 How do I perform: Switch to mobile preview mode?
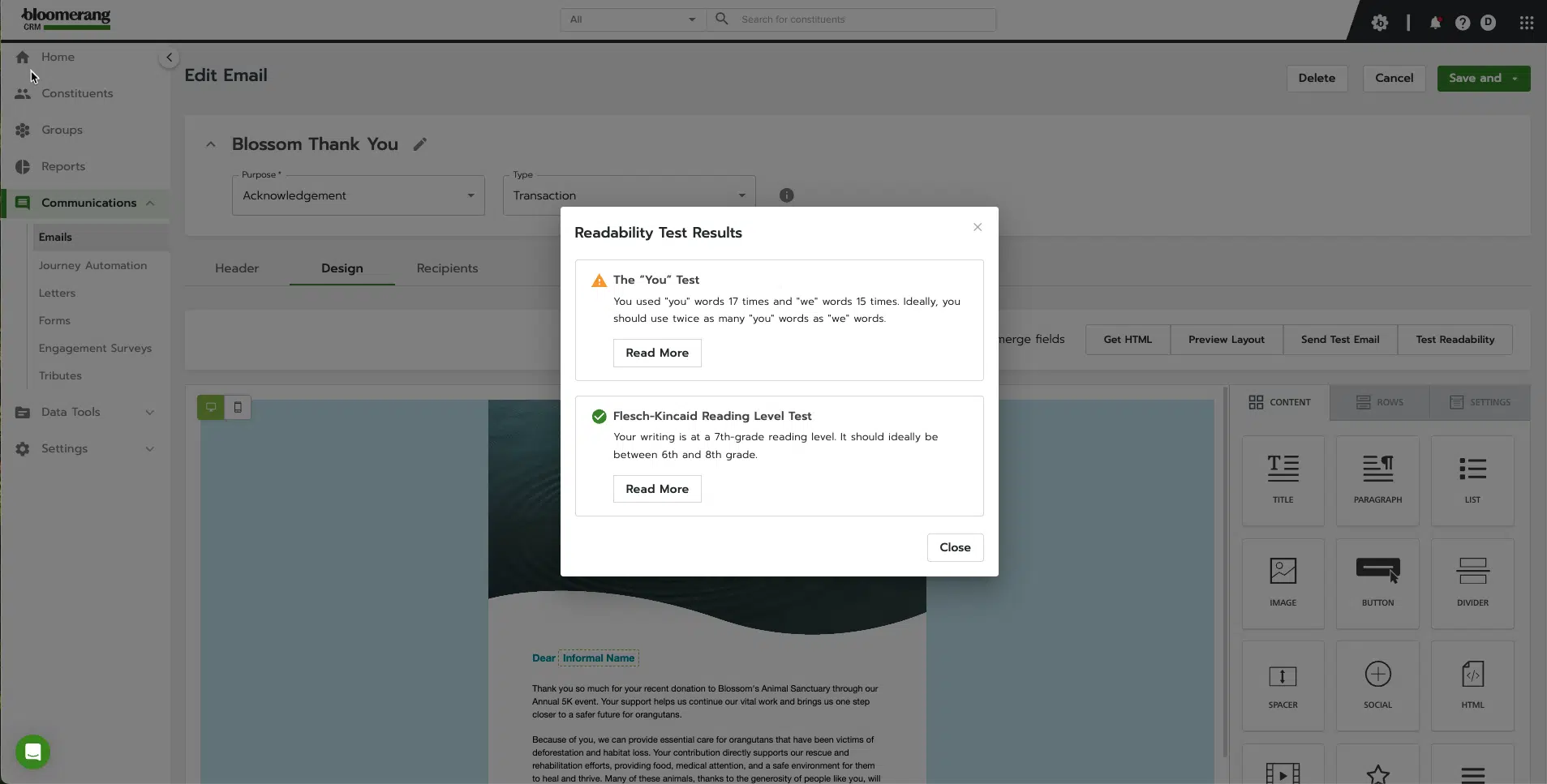tap(238, 407)
